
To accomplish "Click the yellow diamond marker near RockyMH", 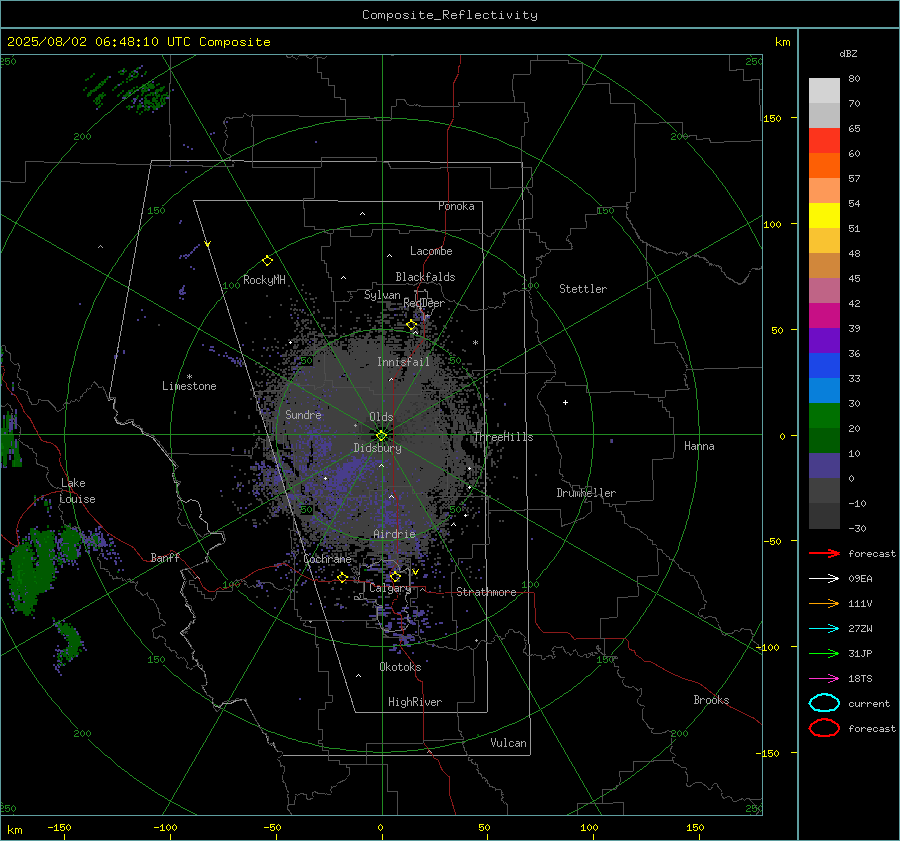I will point(267,261).
